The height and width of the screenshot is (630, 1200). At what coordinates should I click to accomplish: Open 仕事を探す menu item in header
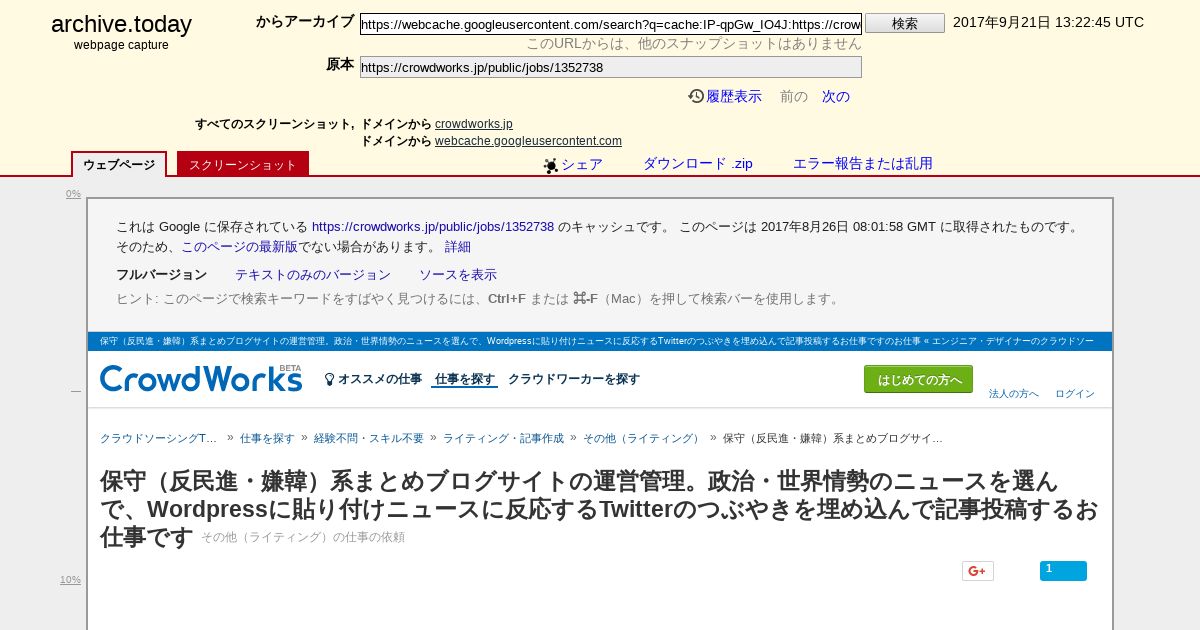(465, 379)
